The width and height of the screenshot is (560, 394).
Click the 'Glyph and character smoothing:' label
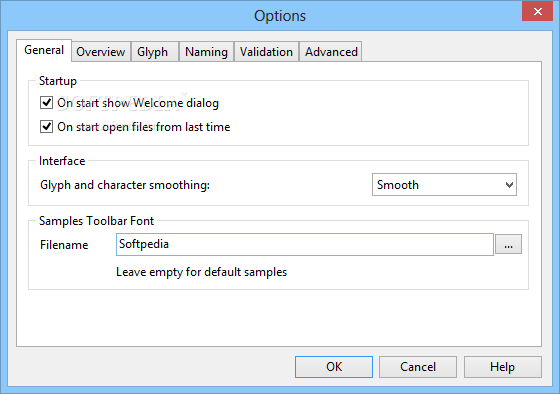point(125,185)
